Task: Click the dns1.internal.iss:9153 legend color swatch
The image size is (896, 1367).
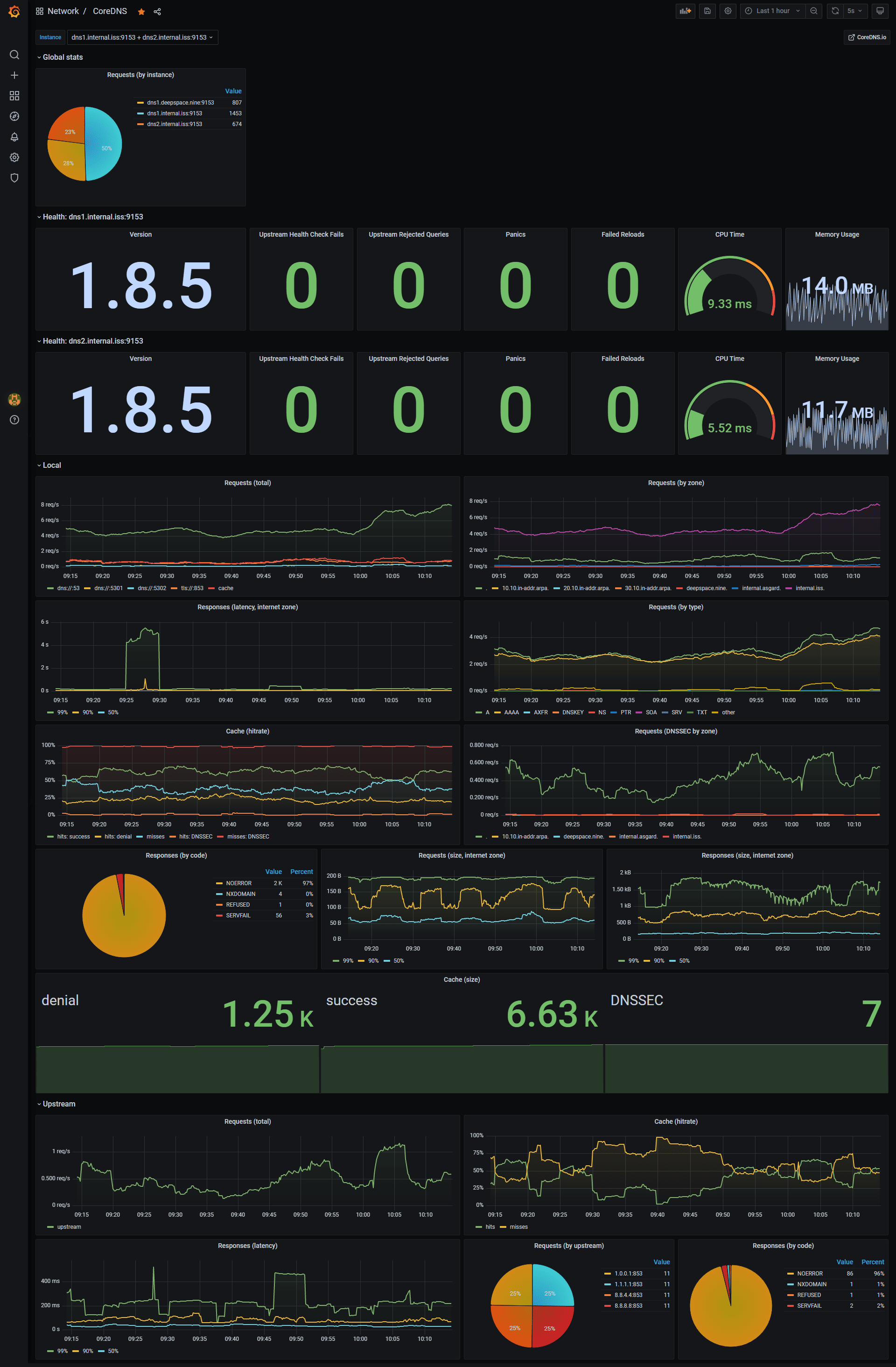Action: coord(140,114)
